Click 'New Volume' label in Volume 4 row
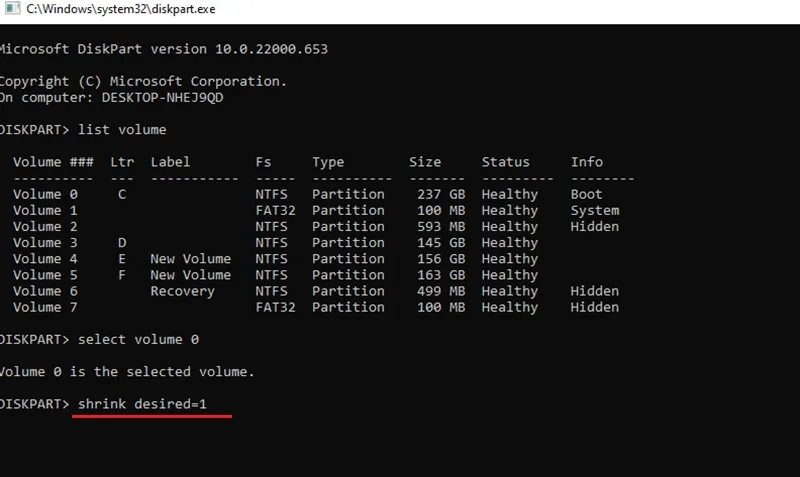 click(x=191, y=259)
